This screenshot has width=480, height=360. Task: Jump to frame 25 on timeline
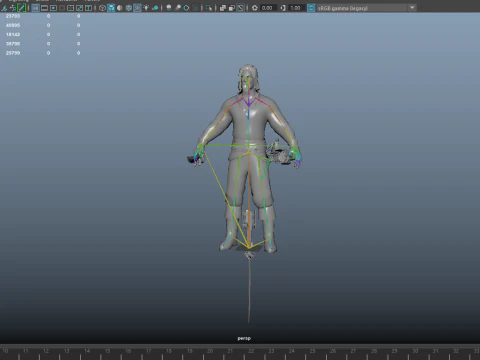(x=312, y=351)
